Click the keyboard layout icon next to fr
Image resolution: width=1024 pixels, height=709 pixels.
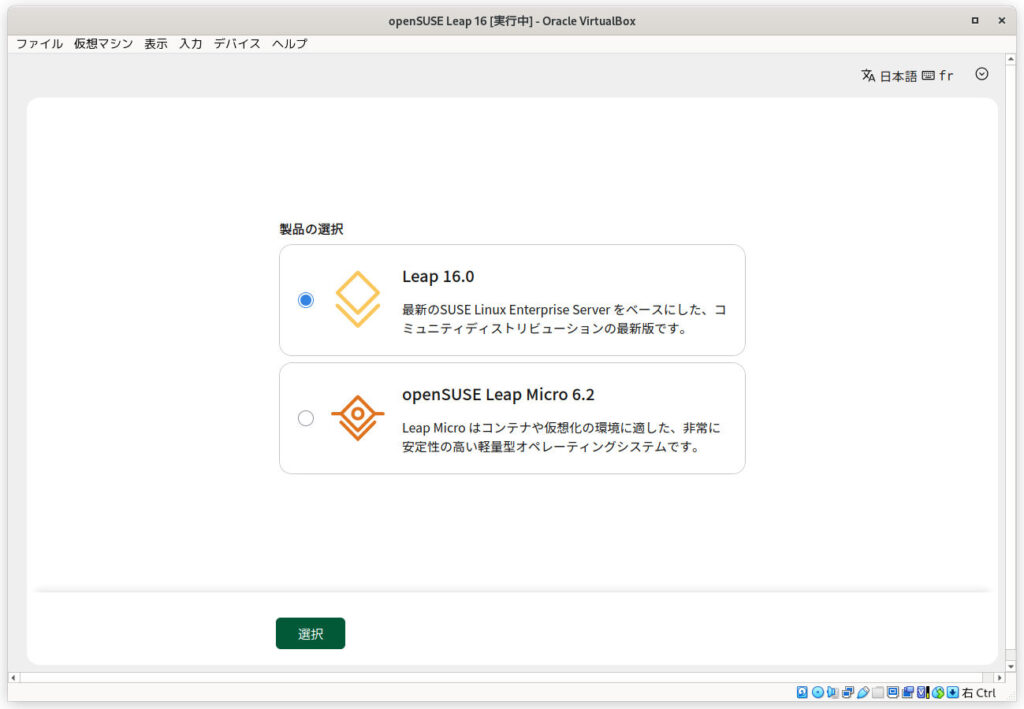tap(928, 76)
